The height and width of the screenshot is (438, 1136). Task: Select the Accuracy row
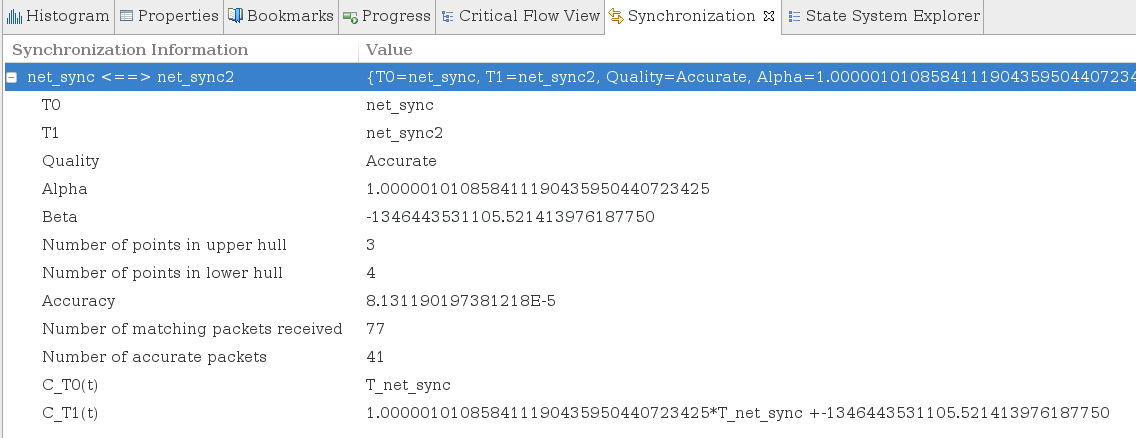[x=78, y=301]
